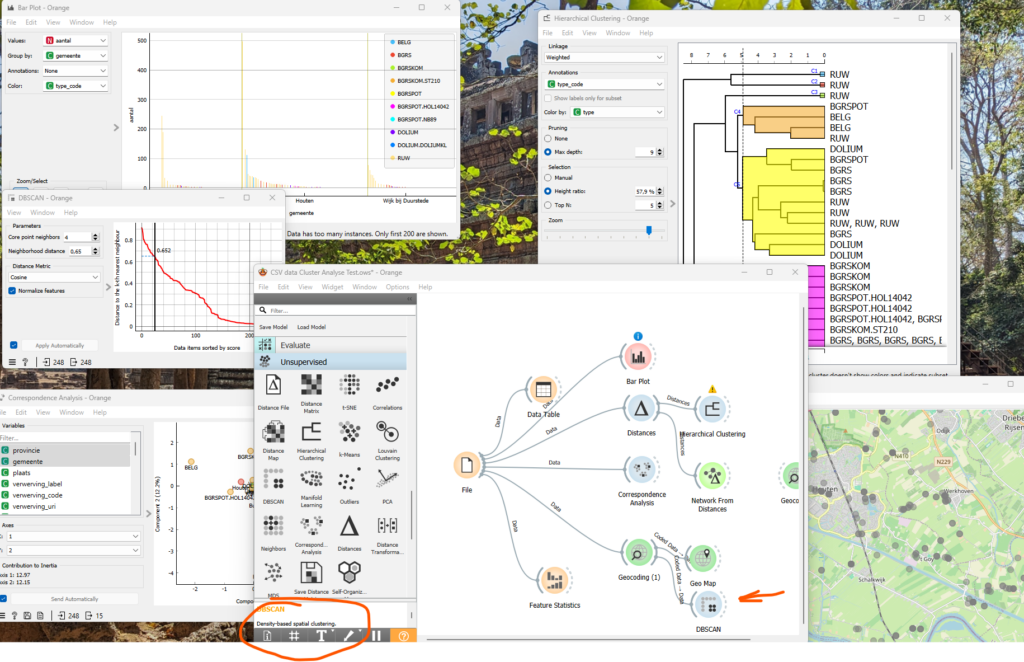Screen dimensions: 1024x662
Task: Click the text annotation tool in bottom toolbar
Action: click(x=321, y=635)
